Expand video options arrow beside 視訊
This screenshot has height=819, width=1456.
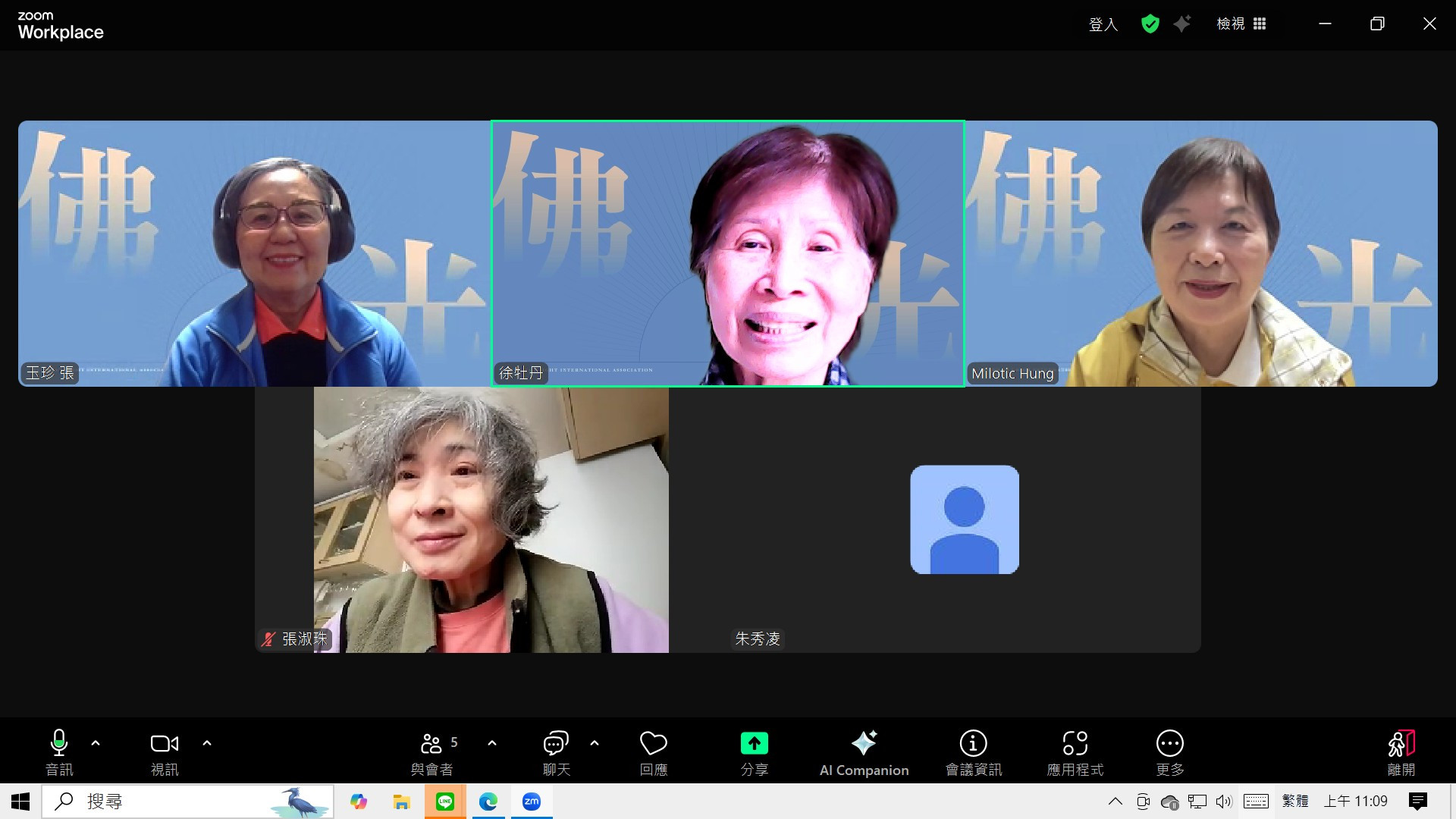click(x=207, y=743)
